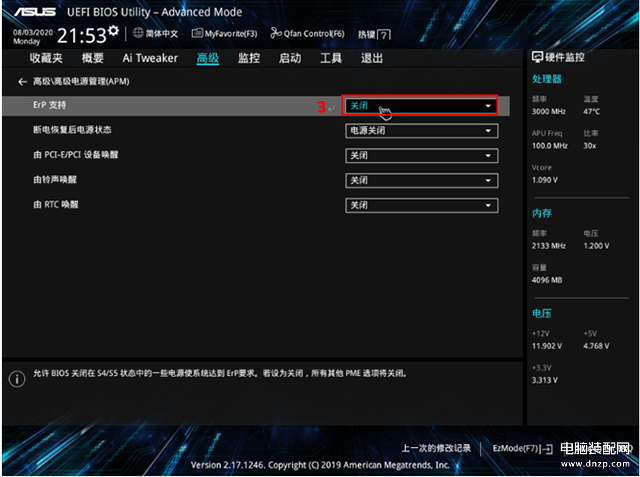
Task: Open ErP 支持 dropdown
Action: pos(421,106)
